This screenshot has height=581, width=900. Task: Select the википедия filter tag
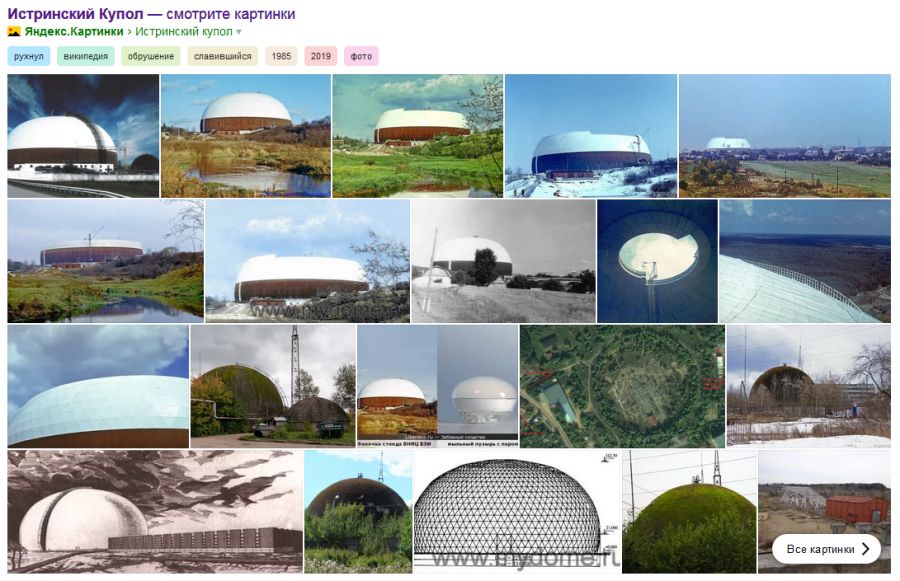(86, 56)
